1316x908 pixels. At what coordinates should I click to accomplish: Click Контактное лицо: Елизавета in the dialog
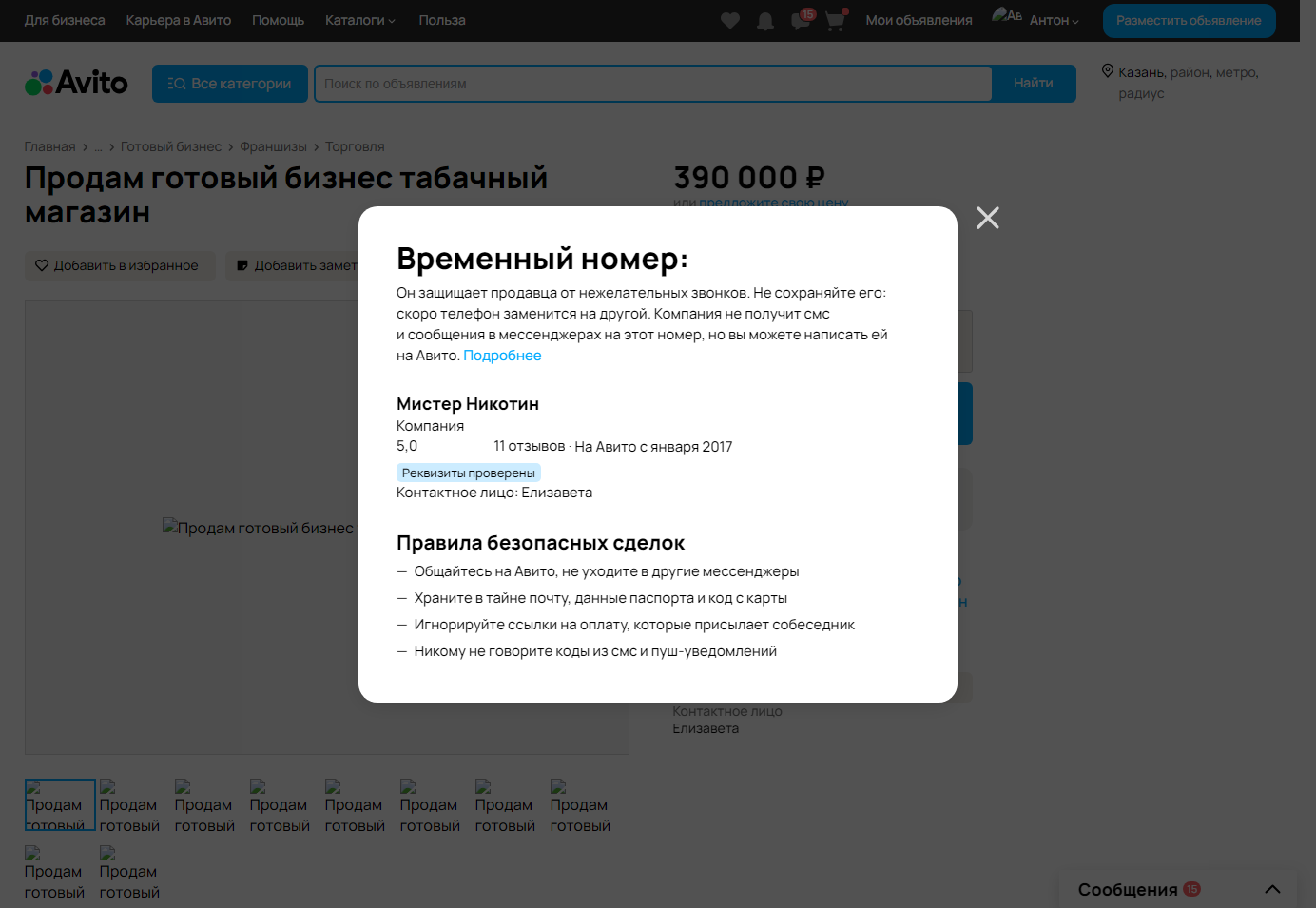pos(494,493)
